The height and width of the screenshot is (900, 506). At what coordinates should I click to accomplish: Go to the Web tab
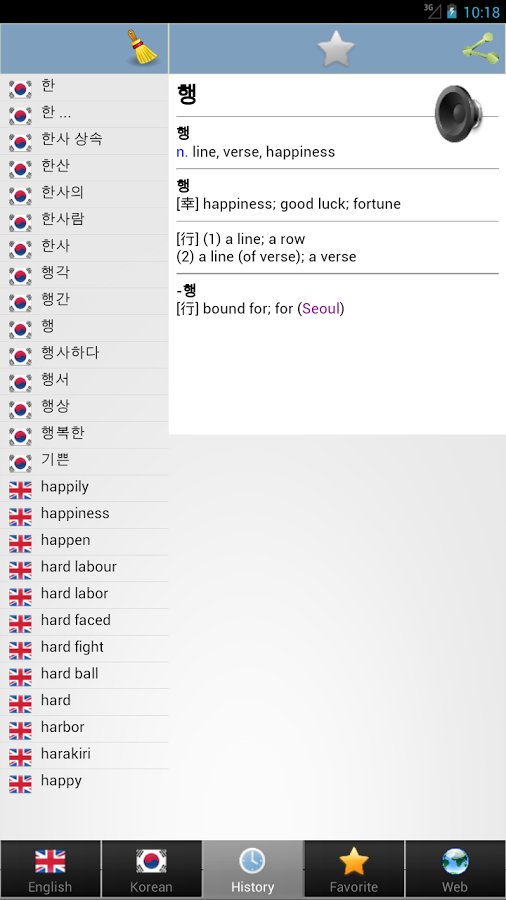pyautogui.click(x=456, y=870)
